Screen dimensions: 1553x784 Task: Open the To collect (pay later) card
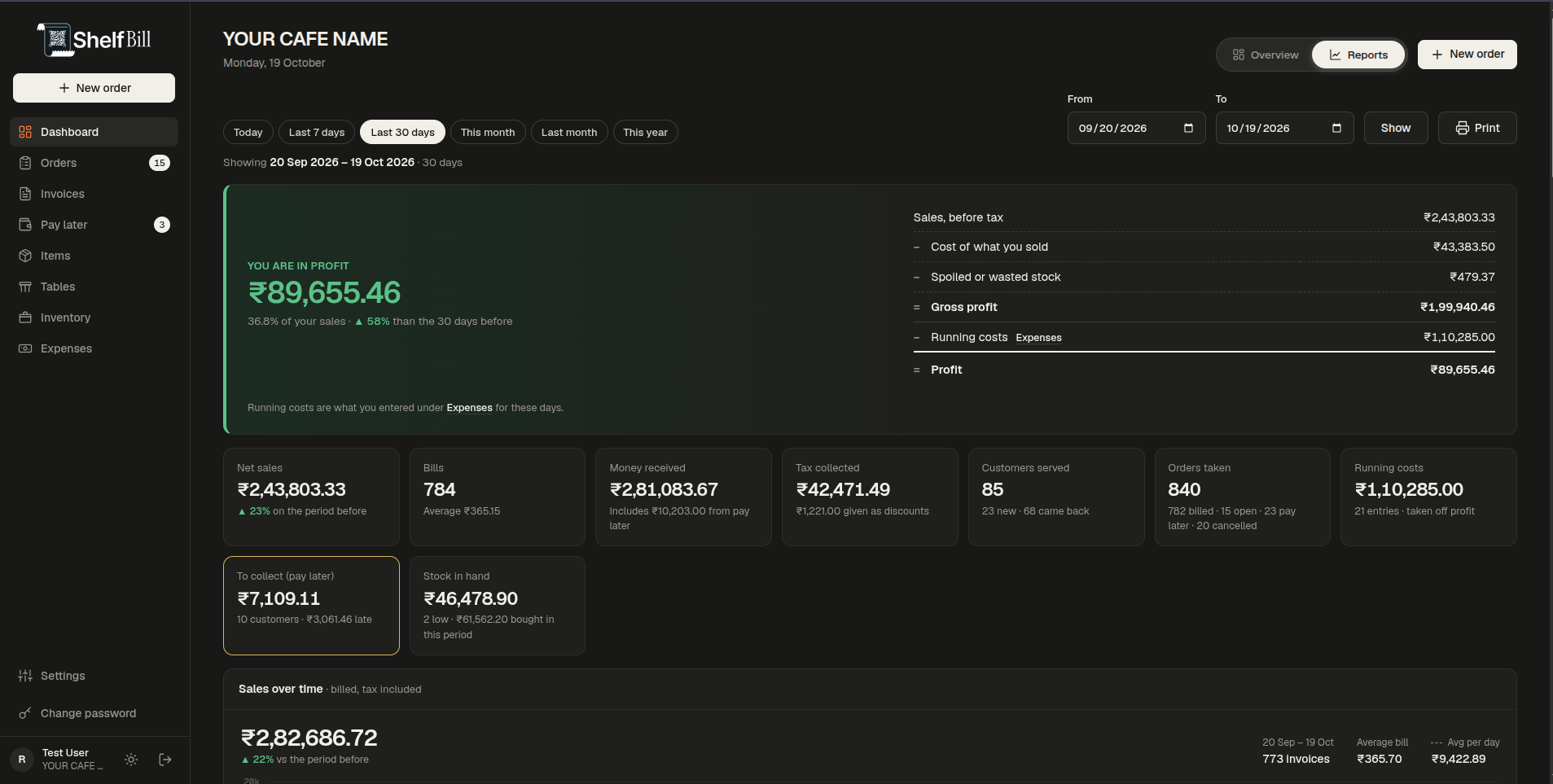click(311, 606)
